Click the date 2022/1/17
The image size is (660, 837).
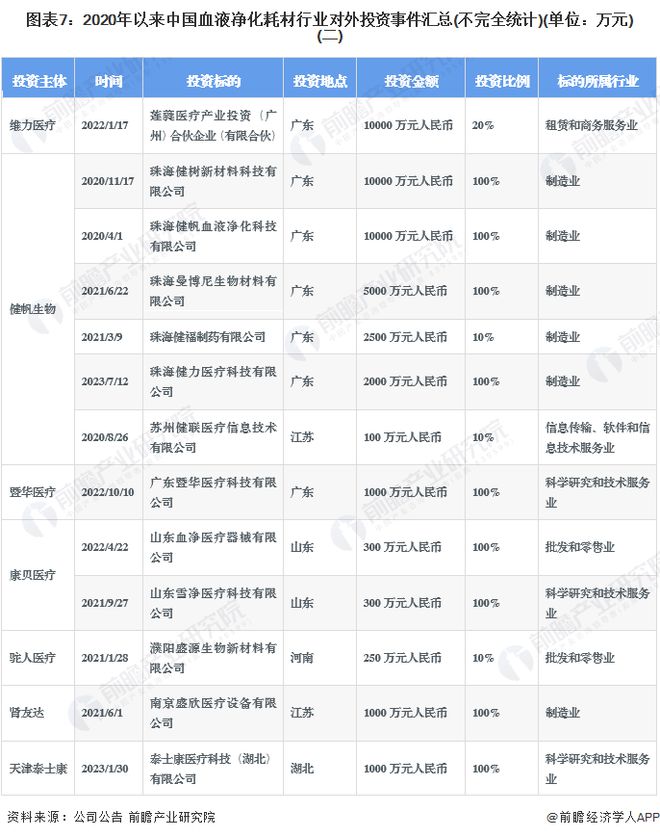[105, 125]
